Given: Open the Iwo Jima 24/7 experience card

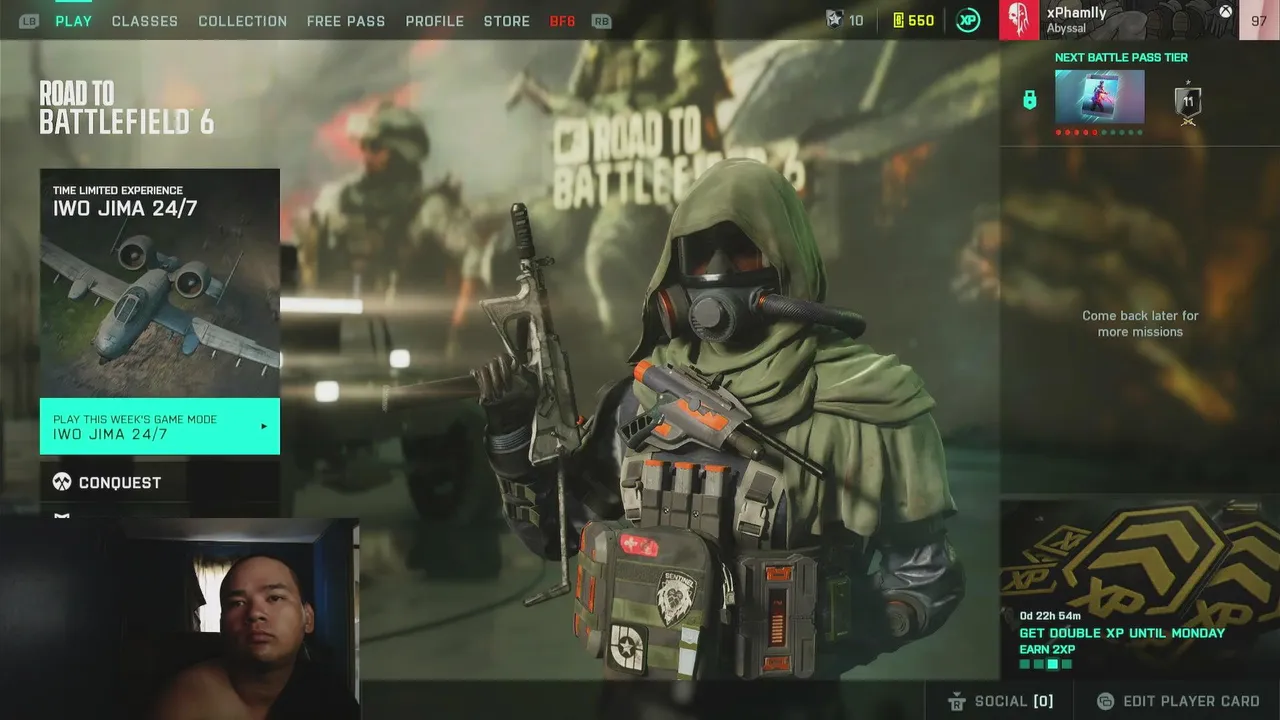Looking at the screenshot, I should coord(160,283).
